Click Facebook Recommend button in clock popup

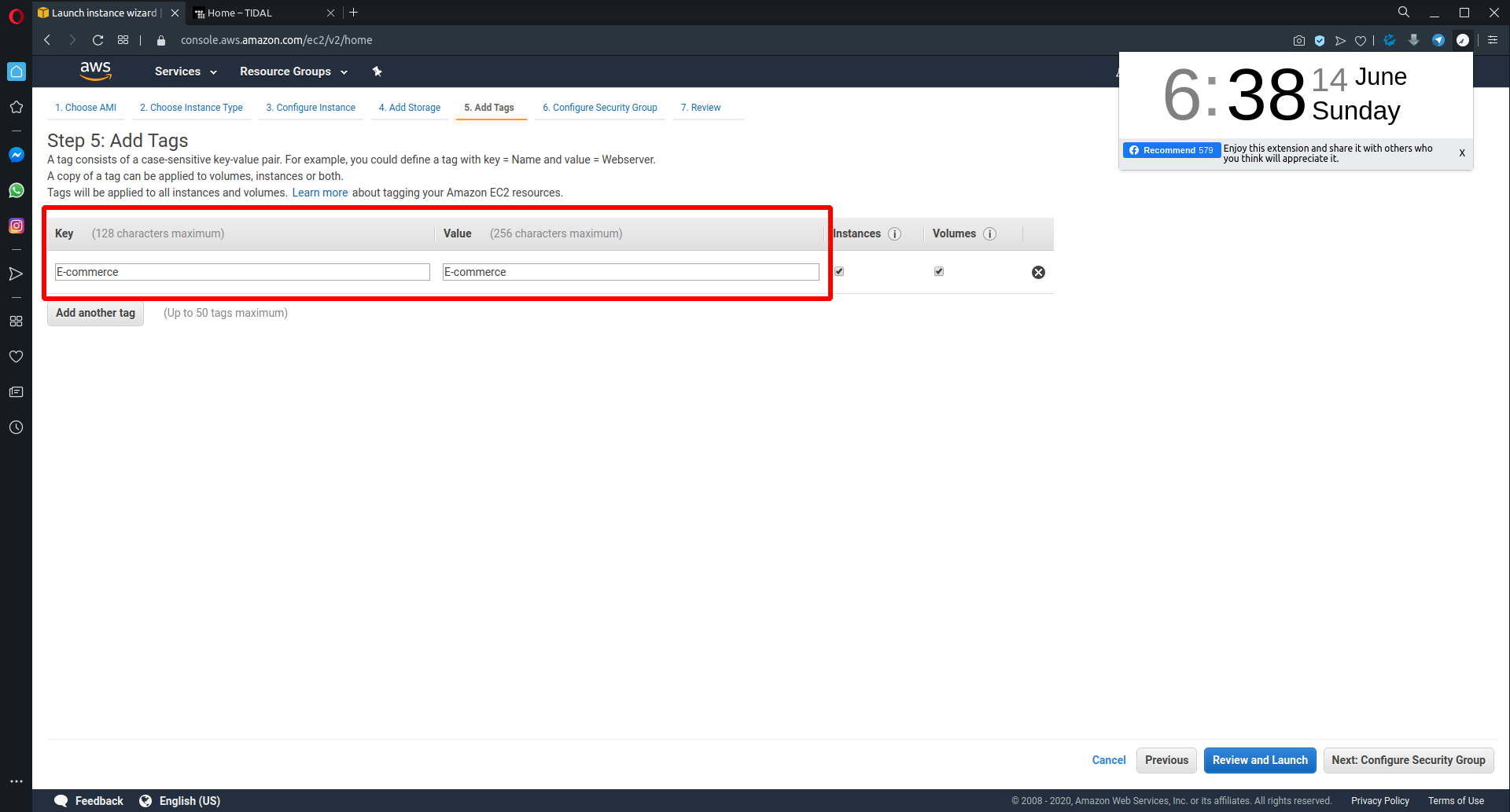tap(1171, 150)
